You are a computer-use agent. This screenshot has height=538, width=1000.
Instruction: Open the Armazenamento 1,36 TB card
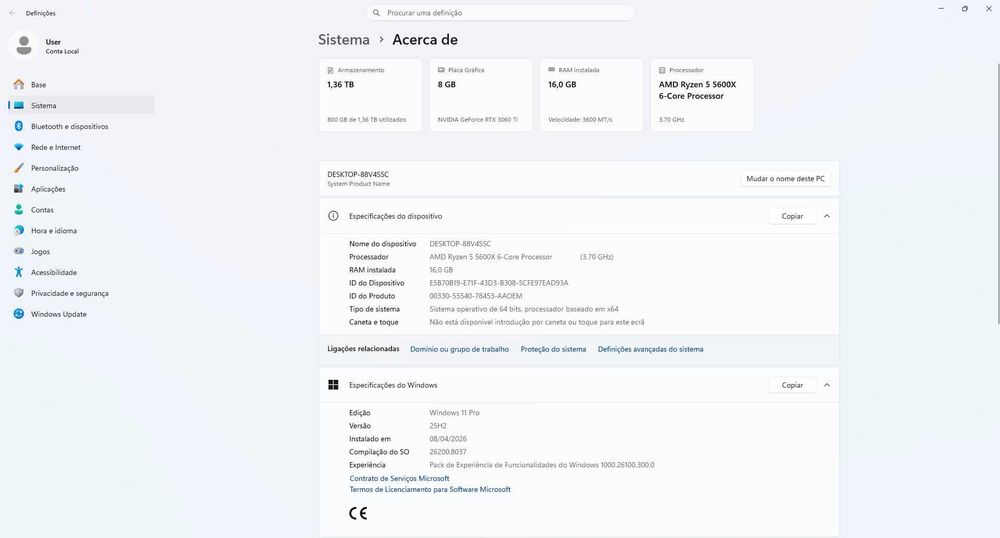coord(371,95)
